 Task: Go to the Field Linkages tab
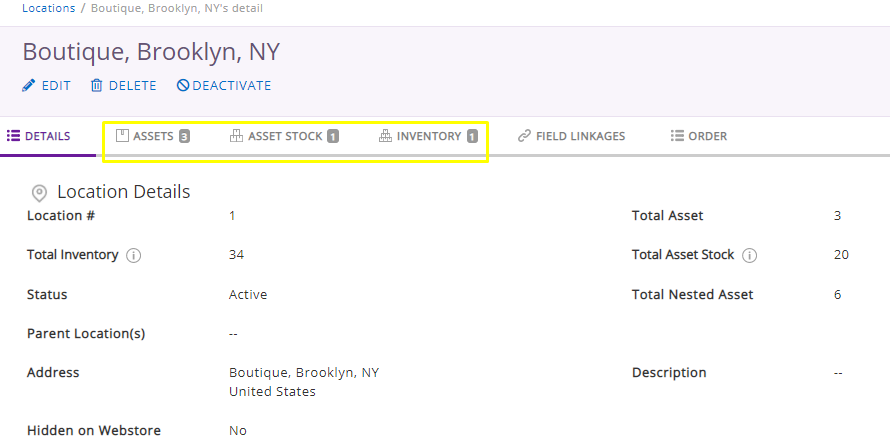click(571, 136)
